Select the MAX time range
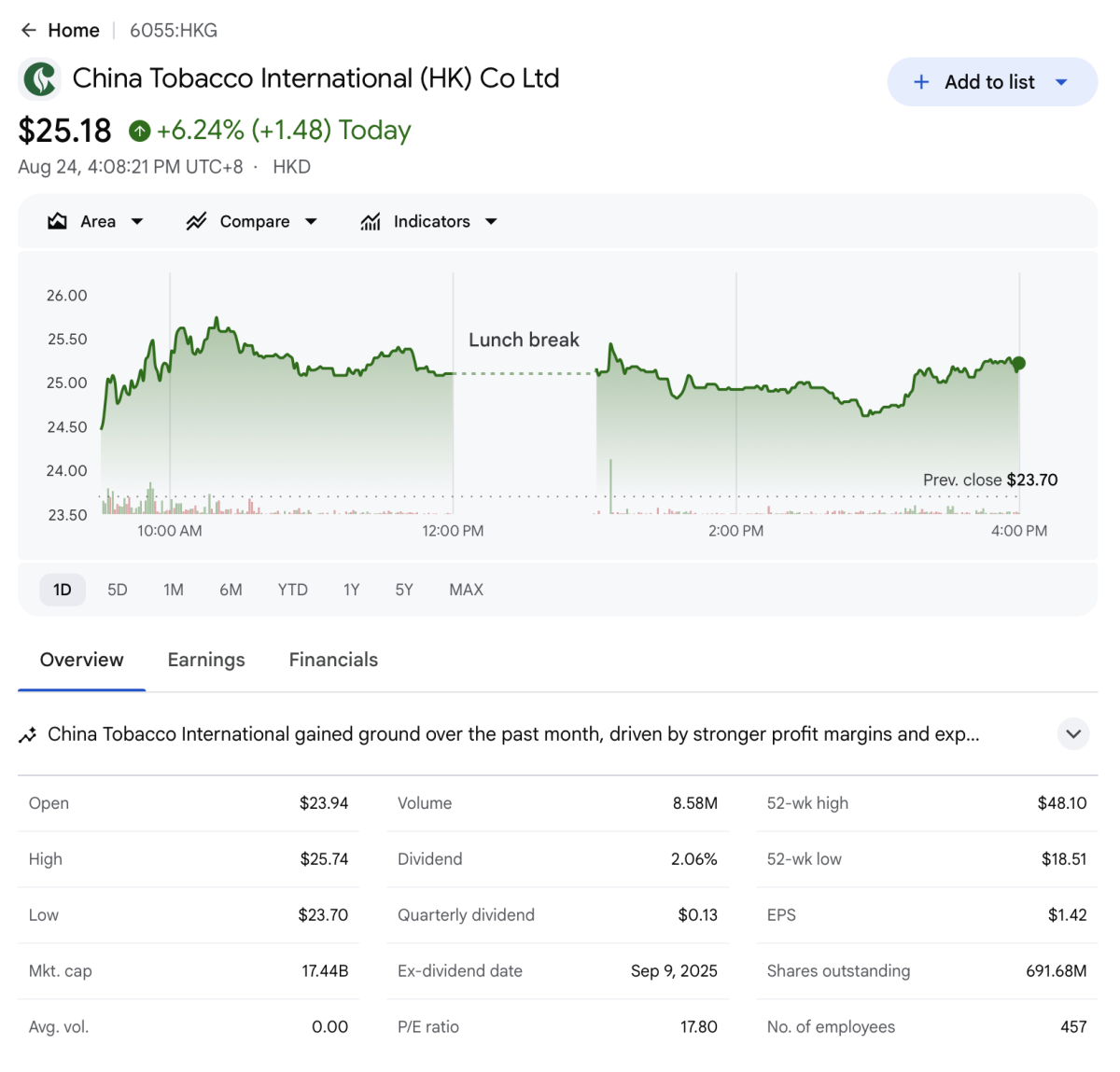The image size is (1120, 1072). click(466, 590)
